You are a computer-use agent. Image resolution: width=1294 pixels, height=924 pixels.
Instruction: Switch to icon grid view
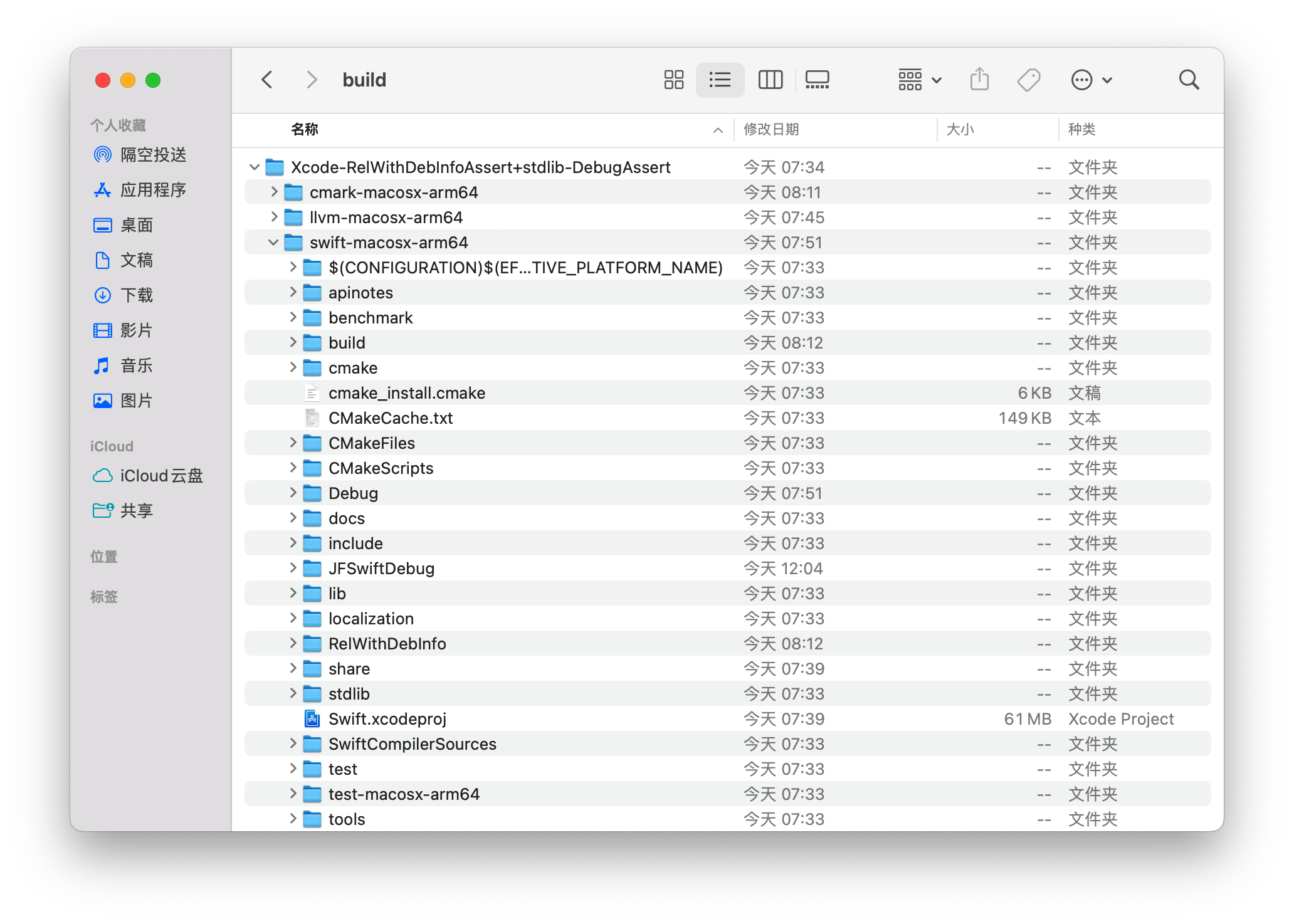pos(673,80)
